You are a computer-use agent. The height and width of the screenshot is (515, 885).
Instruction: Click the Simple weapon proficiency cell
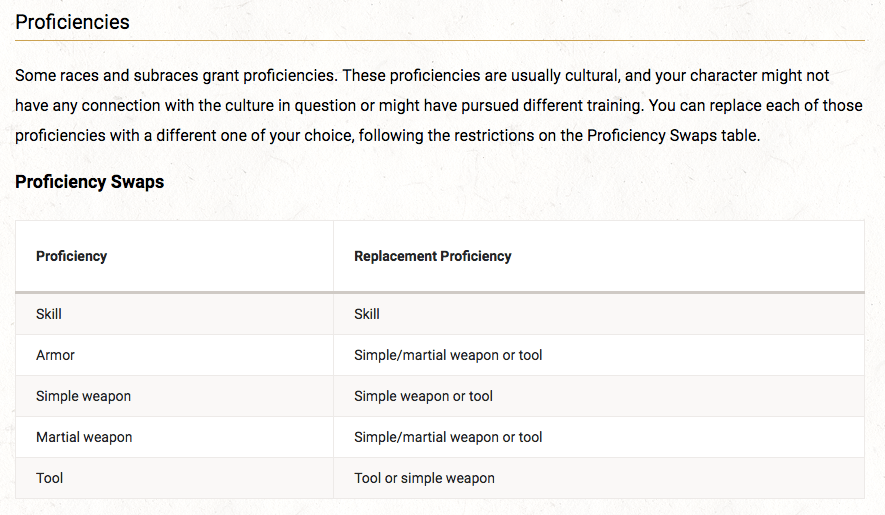tap(83, 396)
